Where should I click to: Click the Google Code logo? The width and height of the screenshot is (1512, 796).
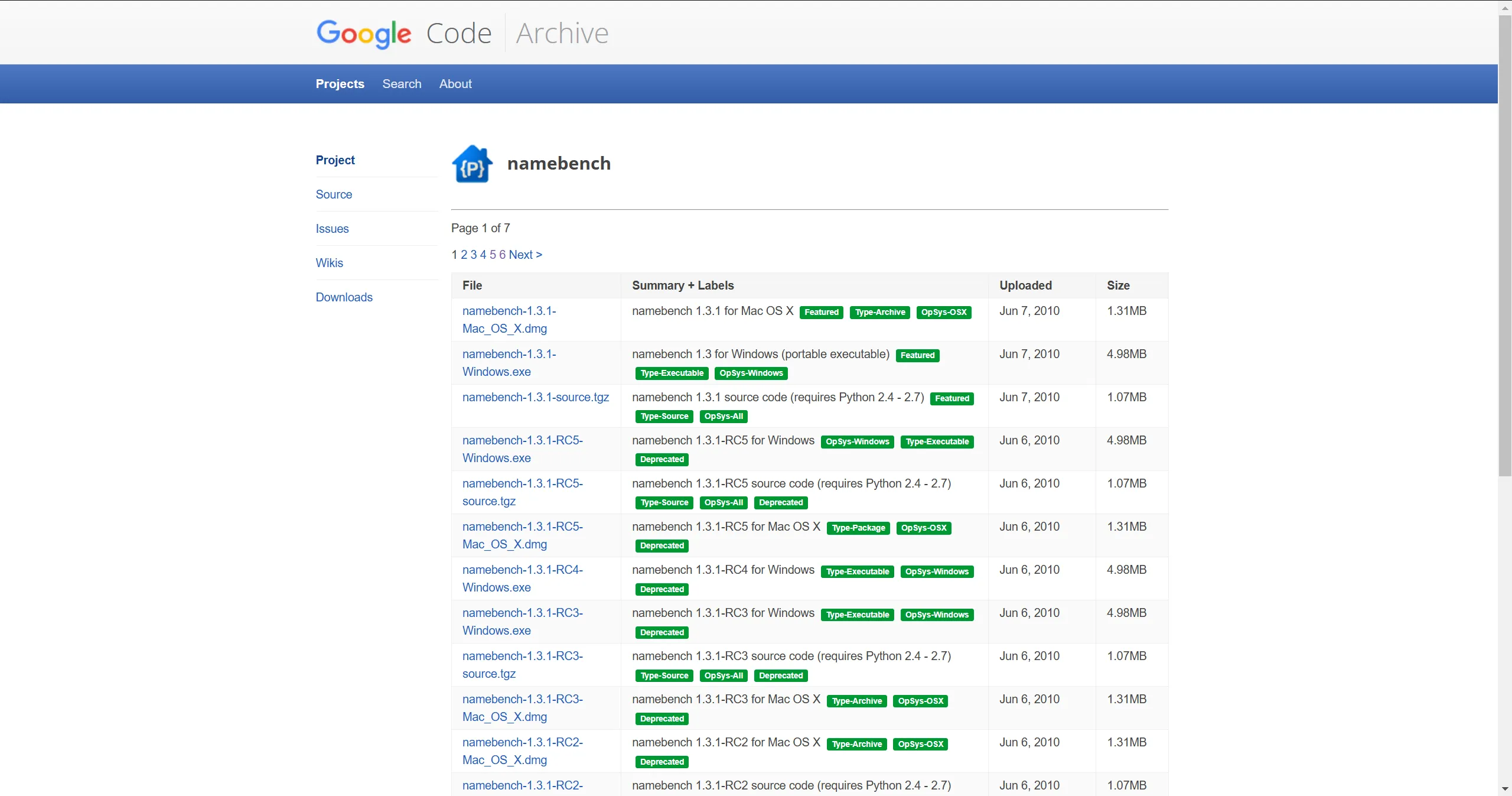coord(404,33)
